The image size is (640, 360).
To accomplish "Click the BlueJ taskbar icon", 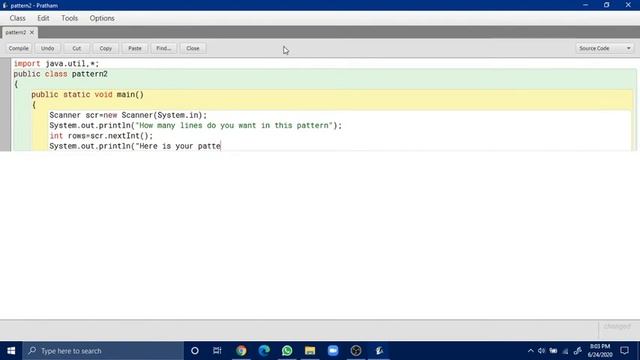I will pos(379,351).
